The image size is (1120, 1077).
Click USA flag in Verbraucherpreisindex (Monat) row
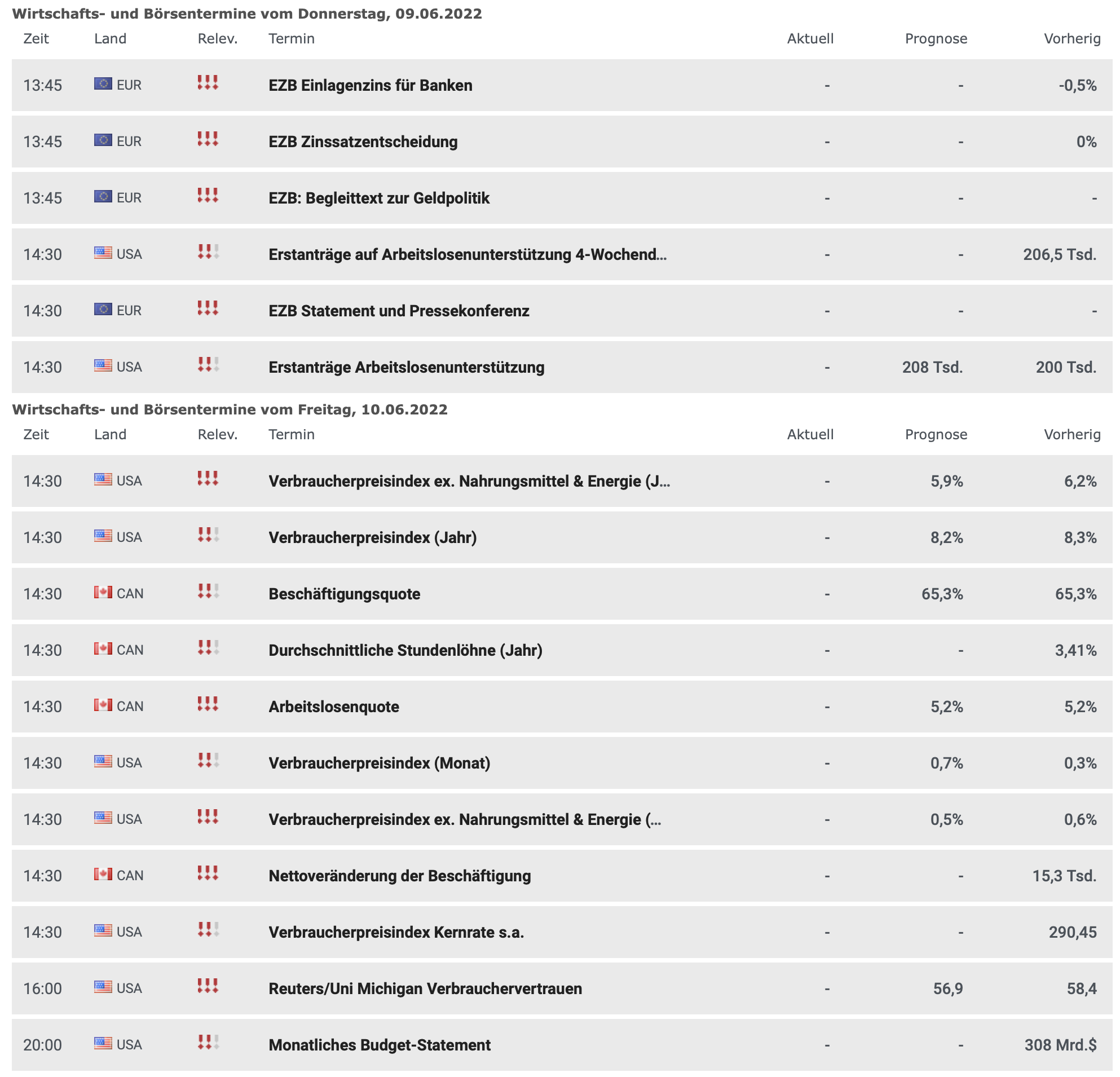[103, 762]
